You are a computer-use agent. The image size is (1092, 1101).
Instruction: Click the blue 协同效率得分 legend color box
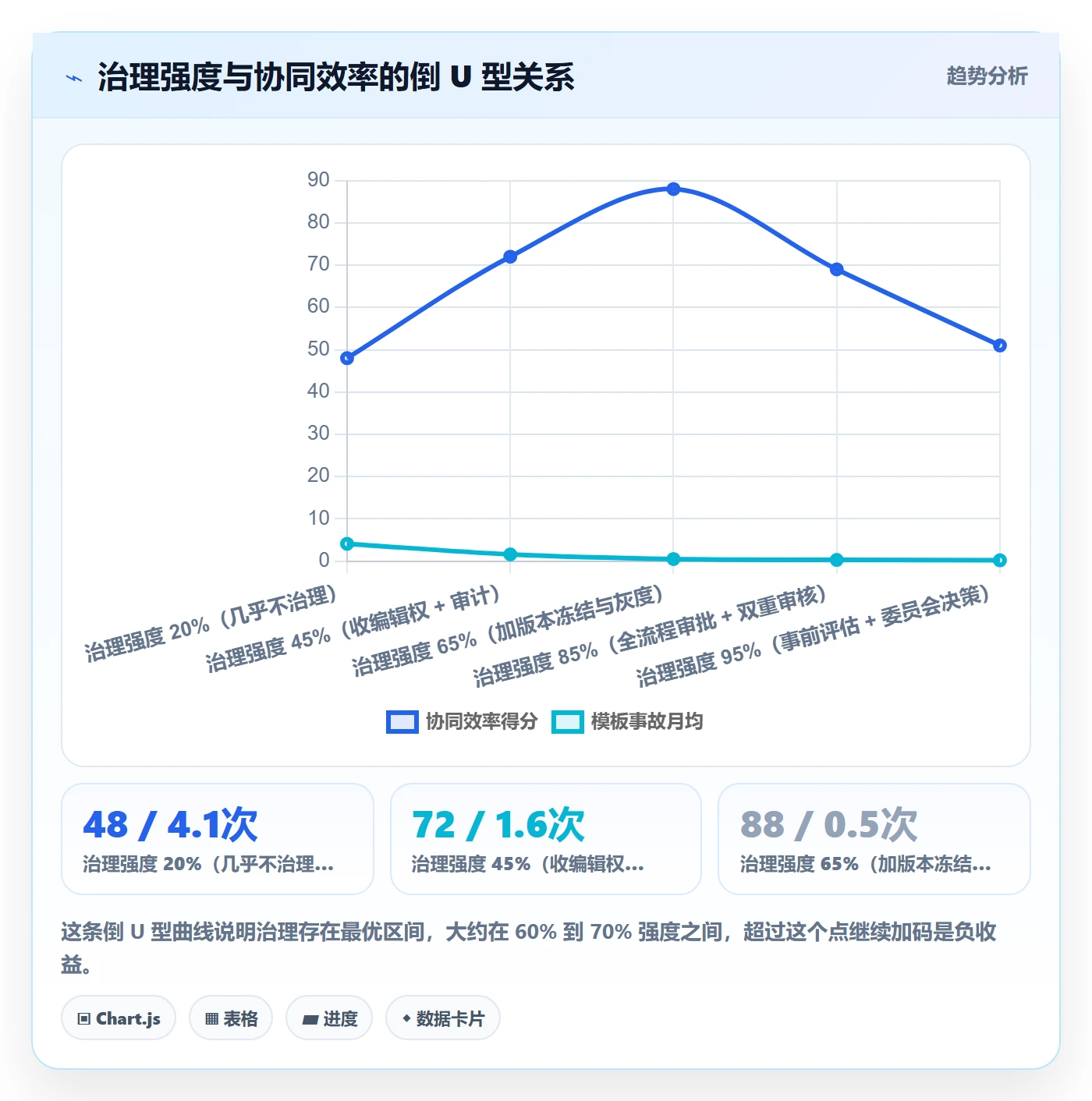pos(402,722)
